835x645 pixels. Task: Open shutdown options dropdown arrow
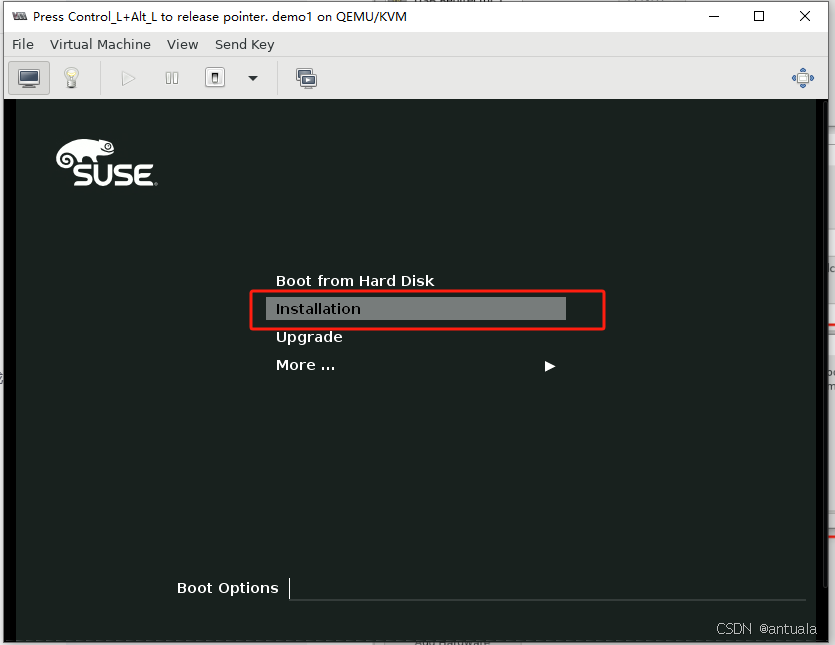[253, 79]
